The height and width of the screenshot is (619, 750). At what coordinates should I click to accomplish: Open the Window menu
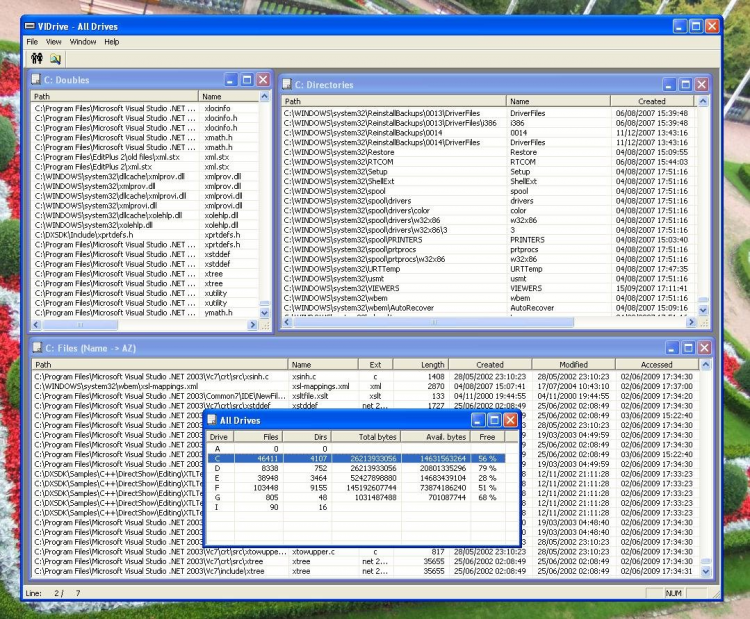coord(83,42)
